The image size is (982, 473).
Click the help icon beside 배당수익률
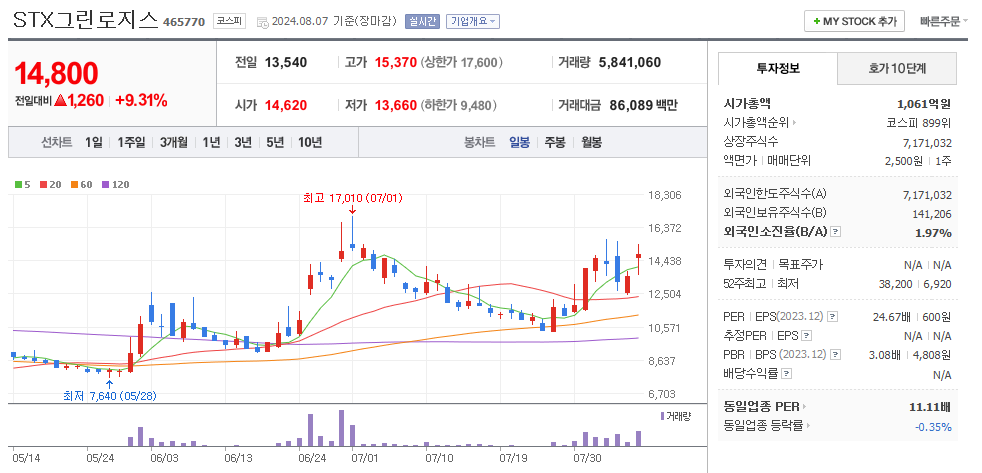click(x=787, y=374)
